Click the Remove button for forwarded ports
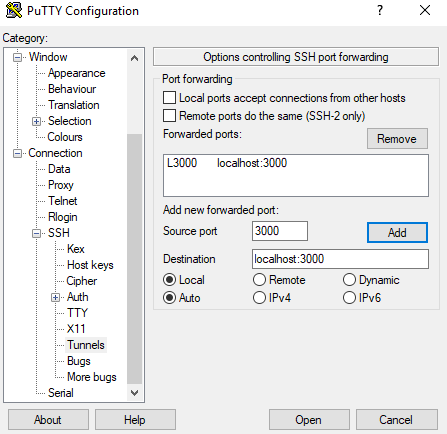Image resolution: width=447 pixels, height=434 pixels. pos(397,139)
